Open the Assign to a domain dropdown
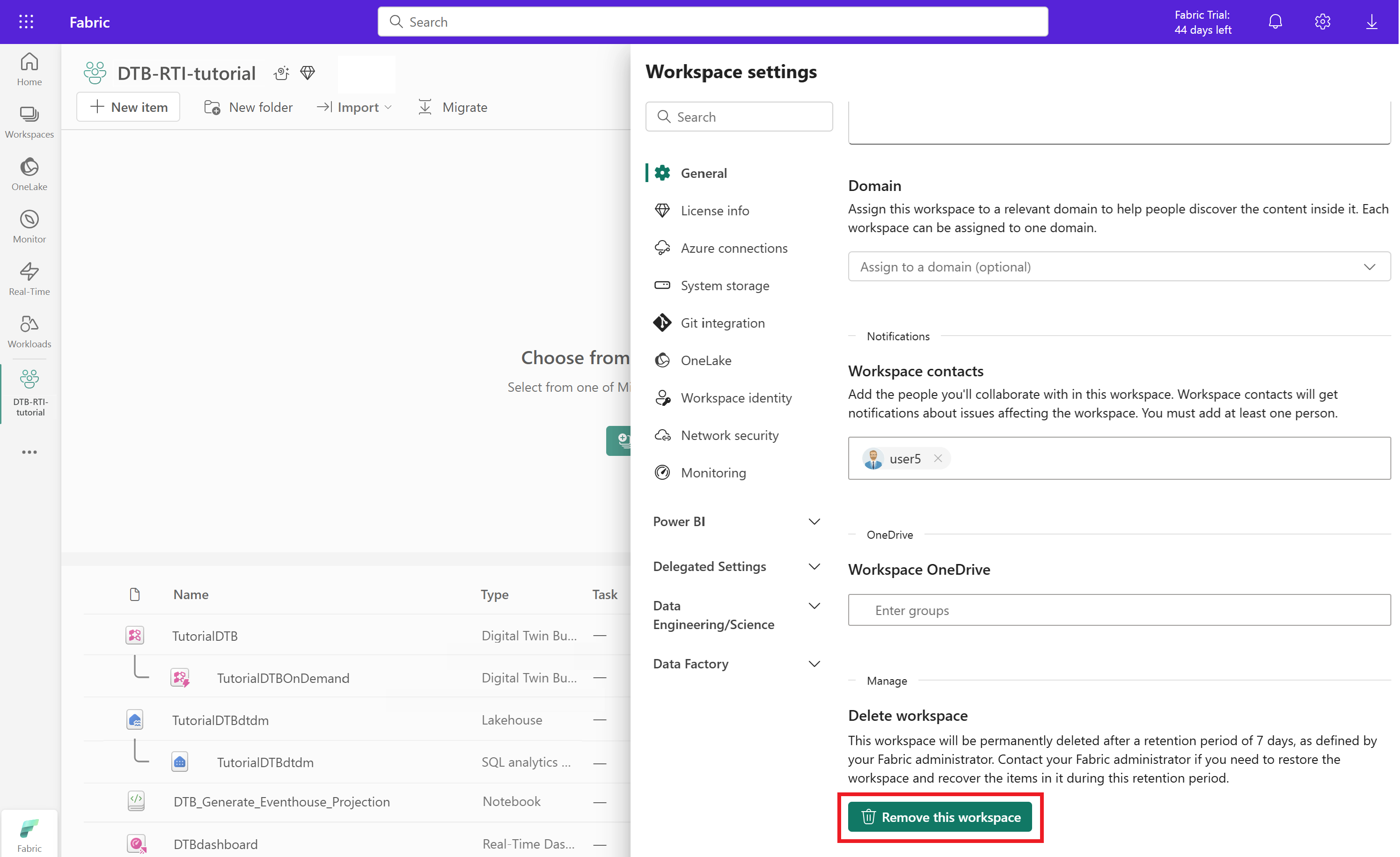 1119,266
